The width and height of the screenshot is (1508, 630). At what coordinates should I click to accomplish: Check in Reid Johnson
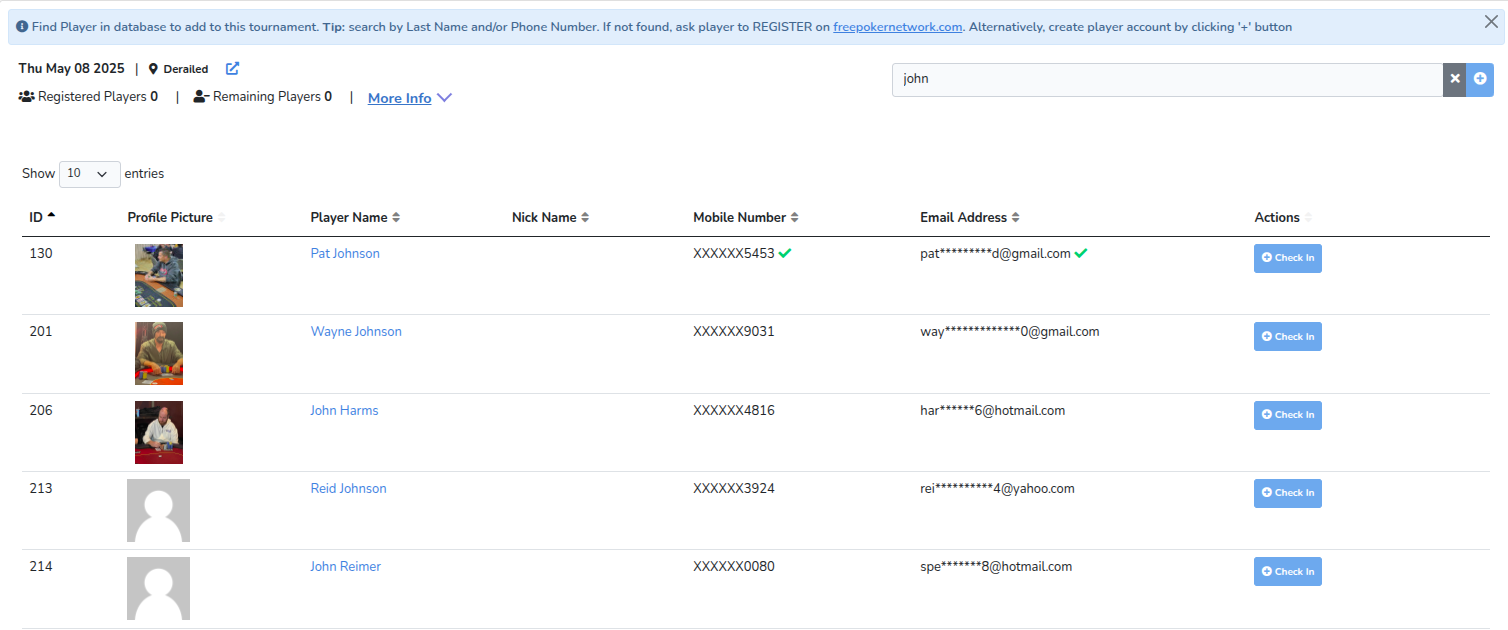tap(1287, 493)
